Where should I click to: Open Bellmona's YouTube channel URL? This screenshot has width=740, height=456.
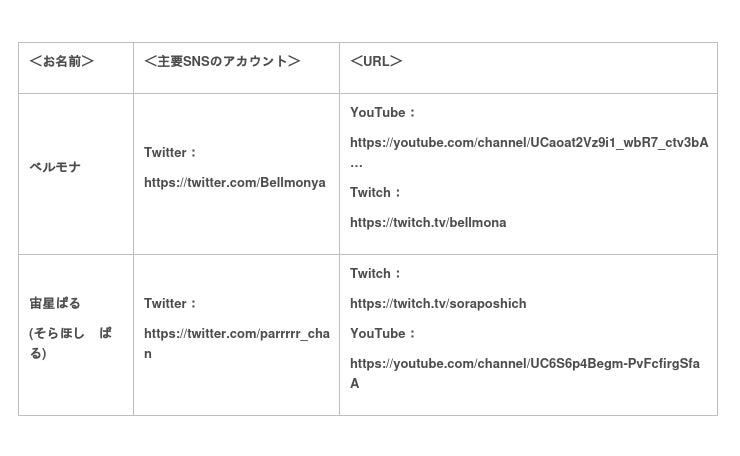tap(528, 143)
